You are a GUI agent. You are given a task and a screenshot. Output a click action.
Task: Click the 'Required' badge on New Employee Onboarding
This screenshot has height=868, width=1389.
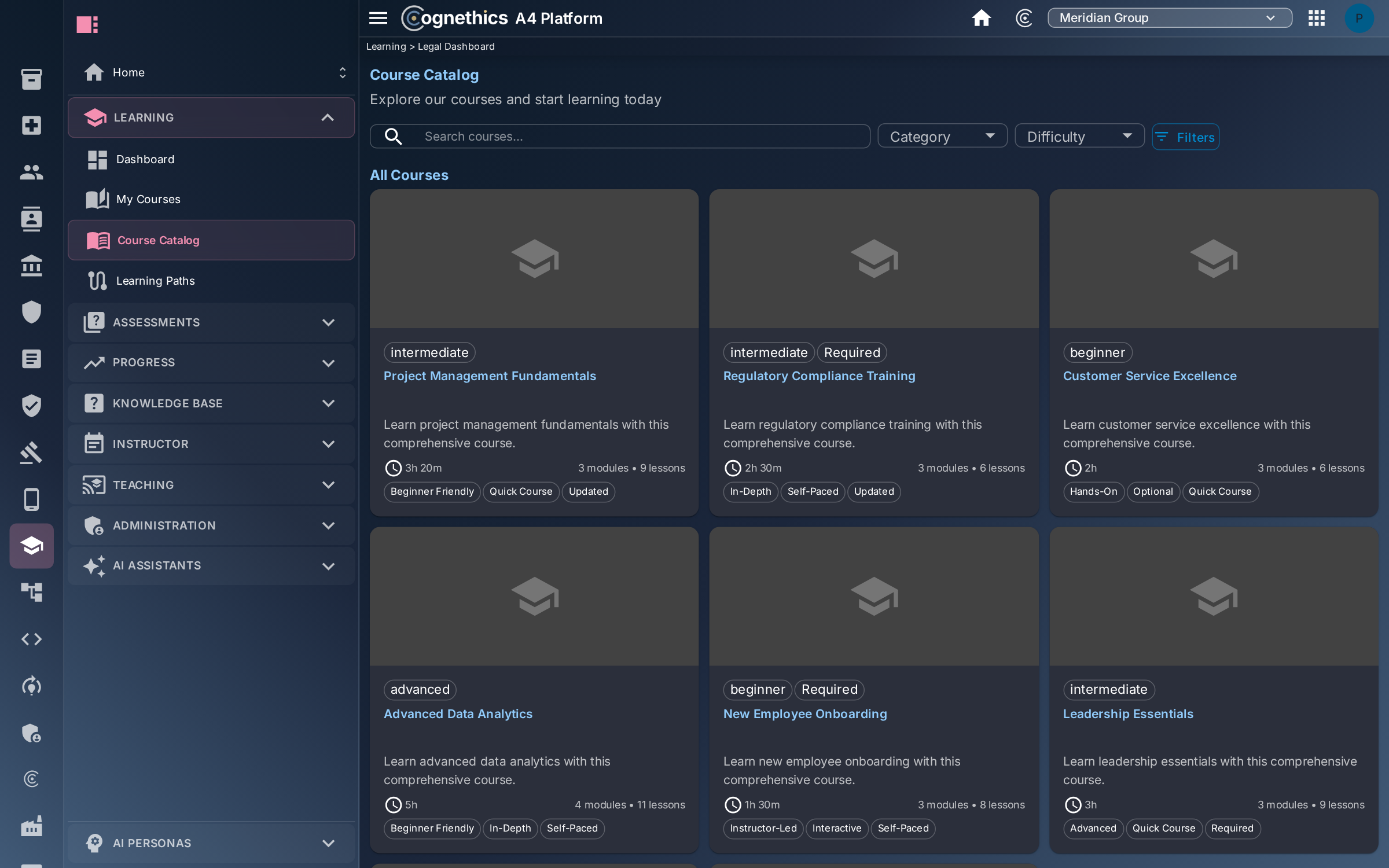pyautogui.click(x=829, y=690)
